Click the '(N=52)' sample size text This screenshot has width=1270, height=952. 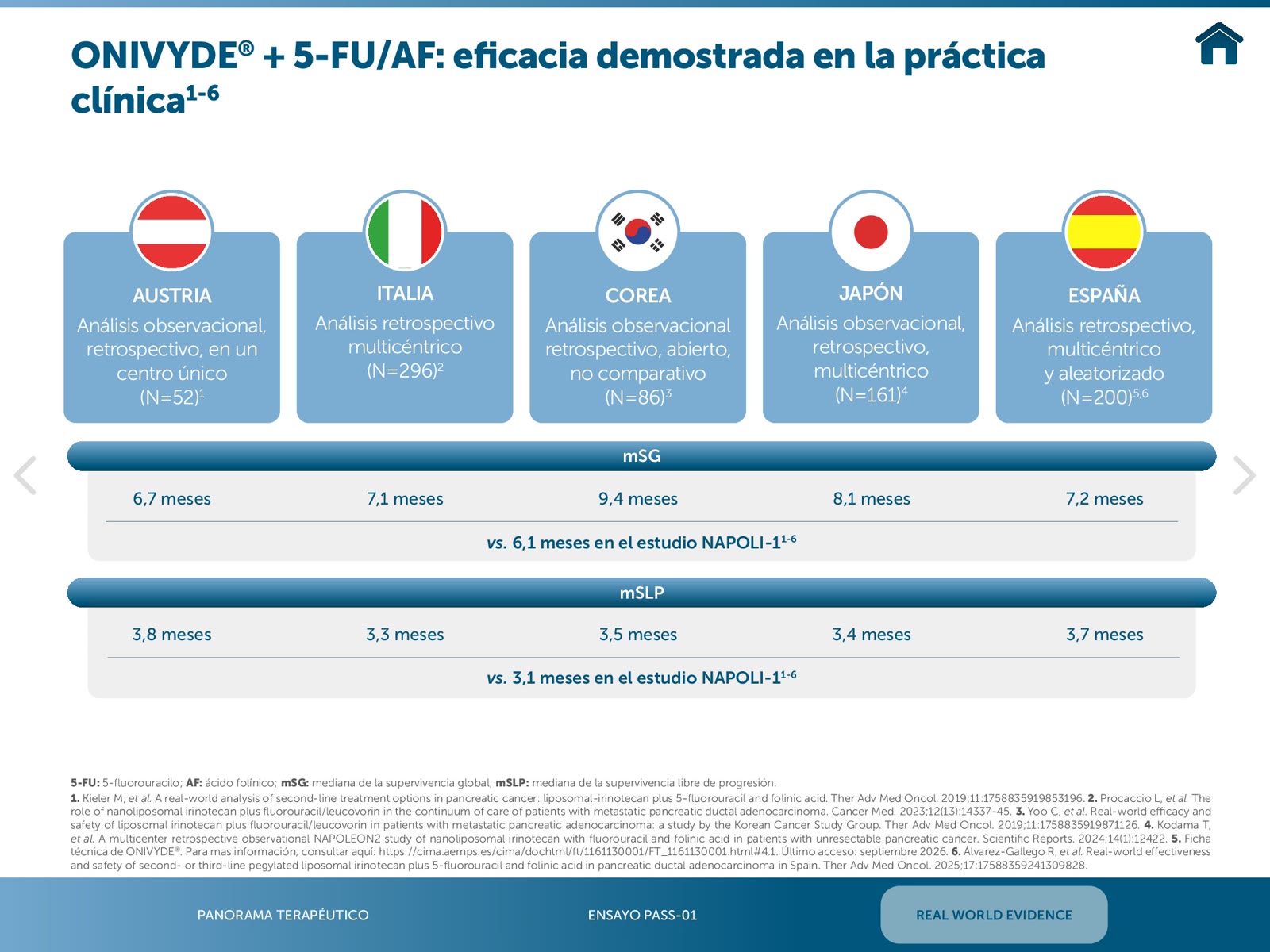point(172,397)
